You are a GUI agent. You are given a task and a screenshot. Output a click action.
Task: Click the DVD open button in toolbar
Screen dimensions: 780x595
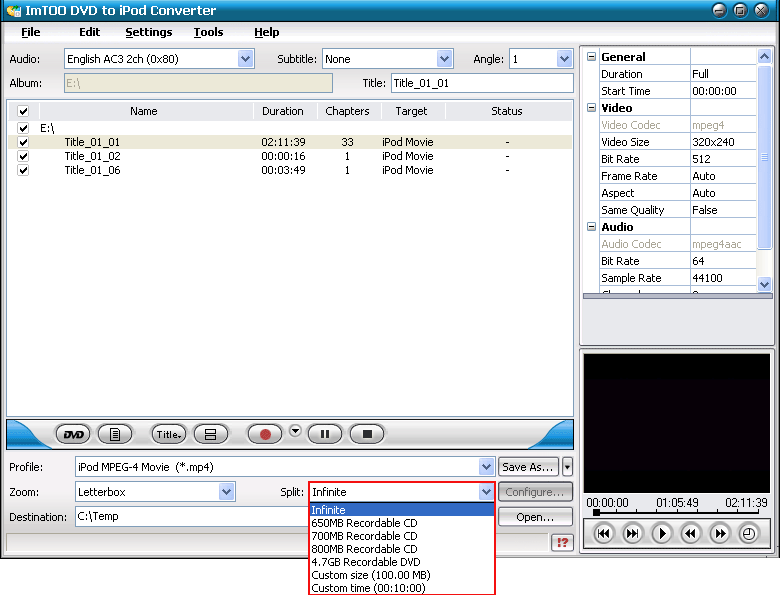(x=73, y=434)
